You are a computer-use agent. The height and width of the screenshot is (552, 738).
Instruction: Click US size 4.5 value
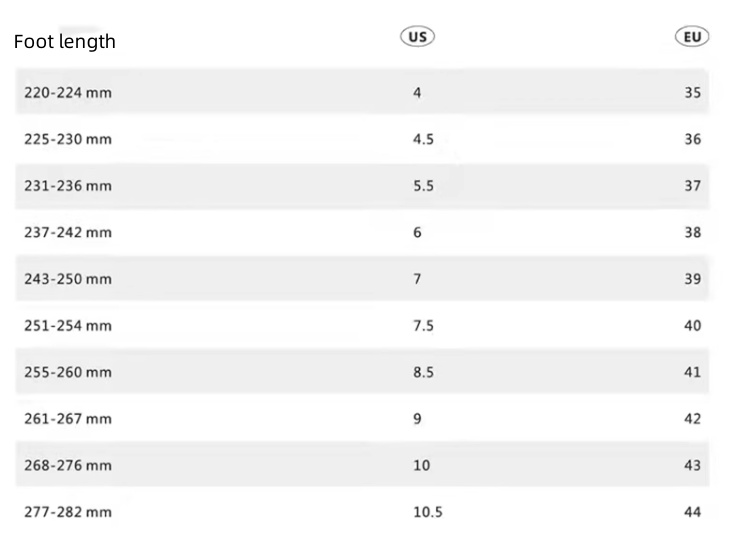pyautogui.click(x=423, y=140)
